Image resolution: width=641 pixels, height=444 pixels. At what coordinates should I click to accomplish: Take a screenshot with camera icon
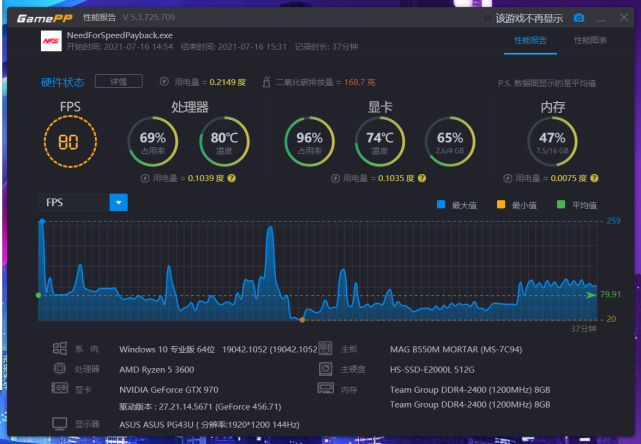579,18
